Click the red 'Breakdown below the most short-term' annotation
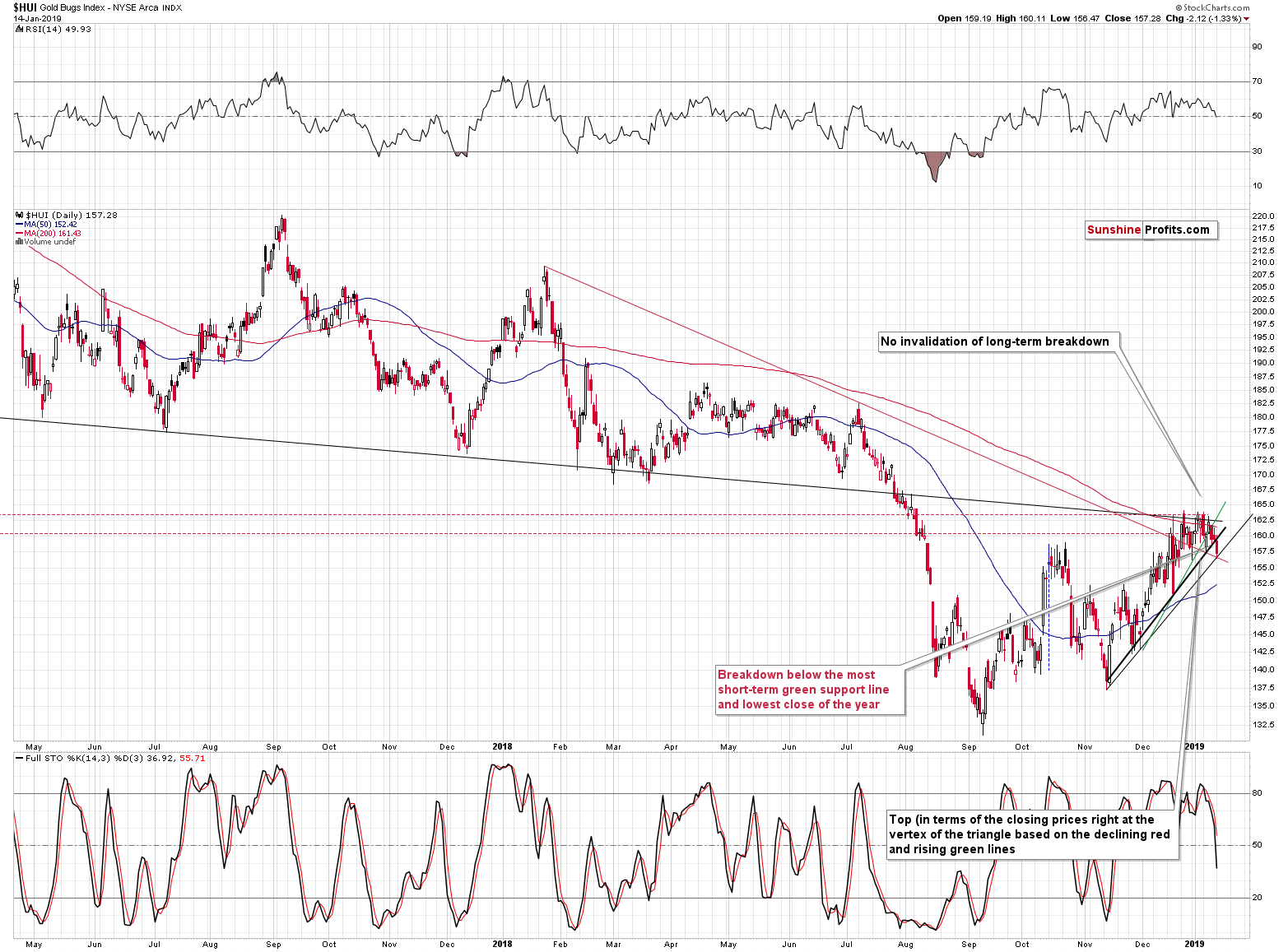1288x952 pixels. tap(809, 690)
